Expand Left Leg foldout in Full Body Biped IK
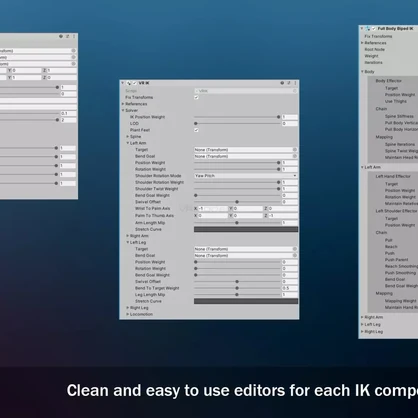The image size is (418, 418). [362, 324]
